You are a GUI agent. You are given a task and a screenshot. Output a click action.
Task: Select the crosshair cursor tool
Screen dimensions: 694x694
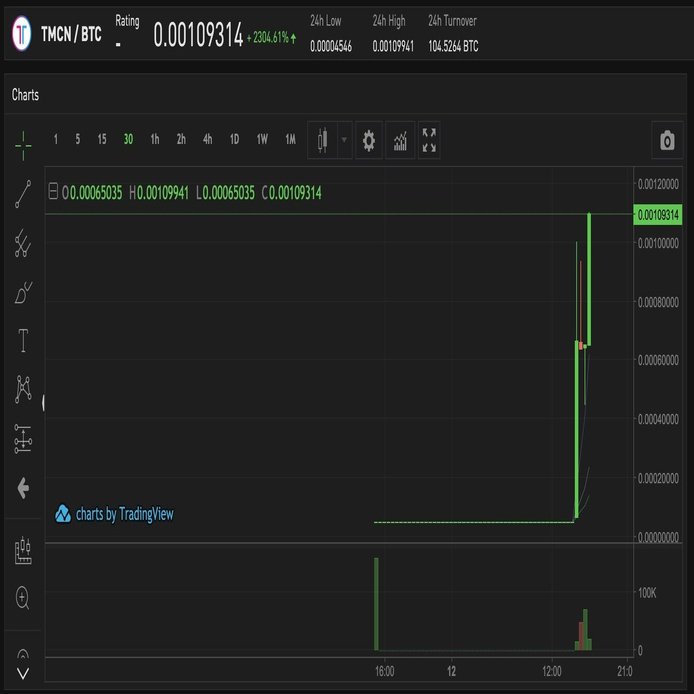[23, 146]
